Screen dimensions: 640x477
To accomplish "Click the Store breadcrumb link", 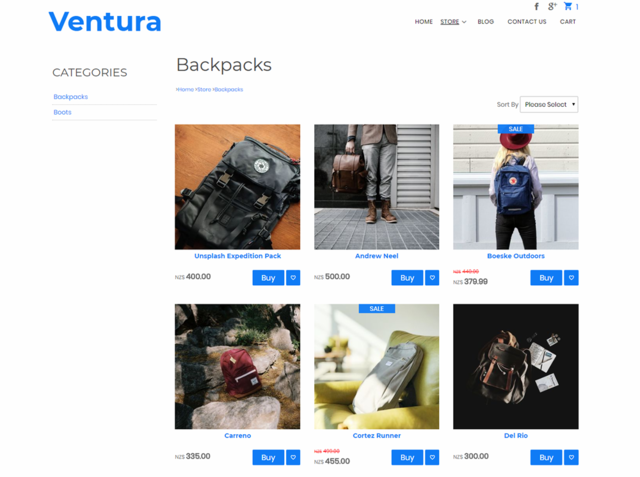I will [204, 89].
